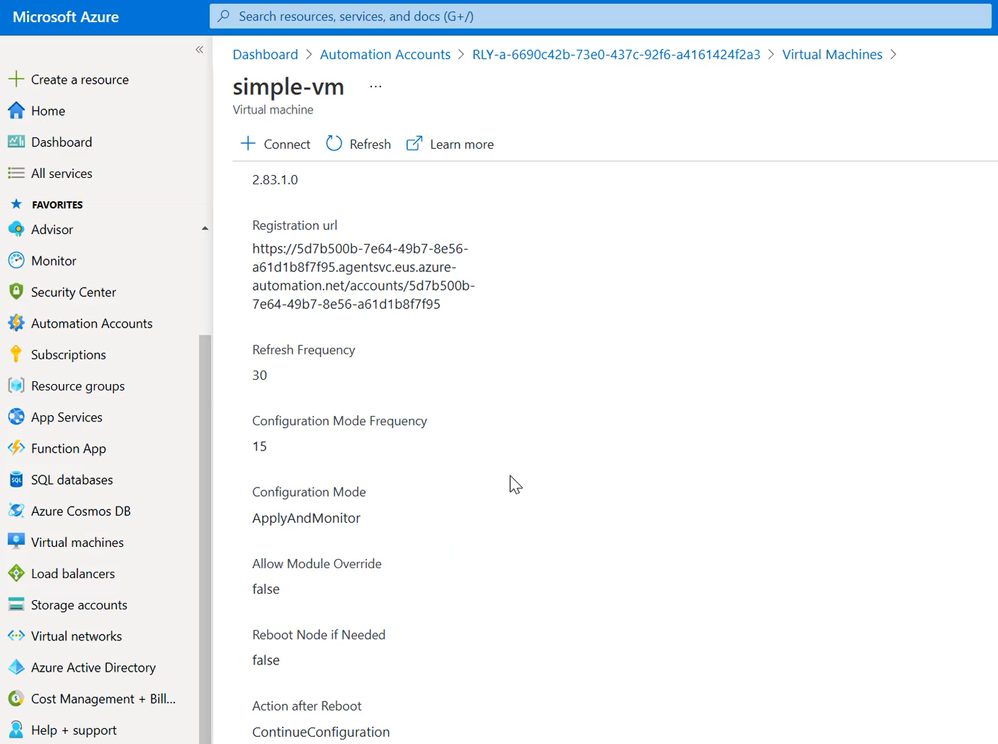Viewport: 998px width, 744px height.
Task: Click the version value 2.83.1.0
Action: [274, 179]
